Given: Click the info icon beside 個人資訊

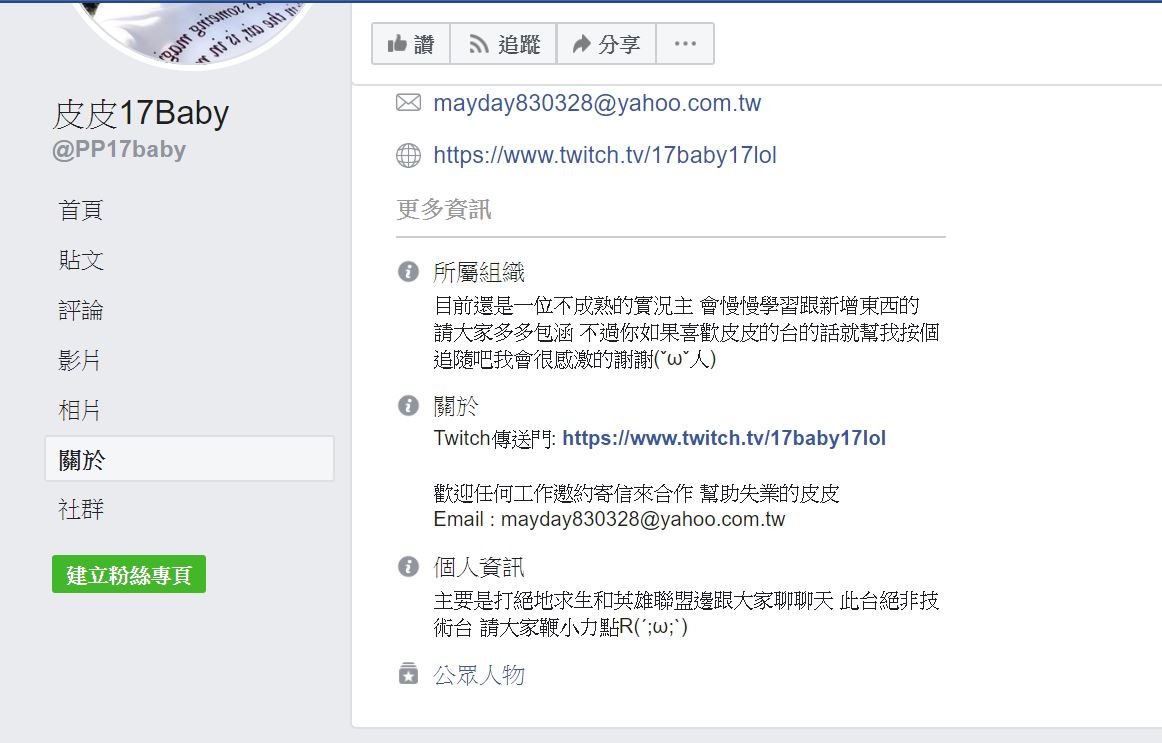Looking at the screenshot, I should [x=408, y=567].
